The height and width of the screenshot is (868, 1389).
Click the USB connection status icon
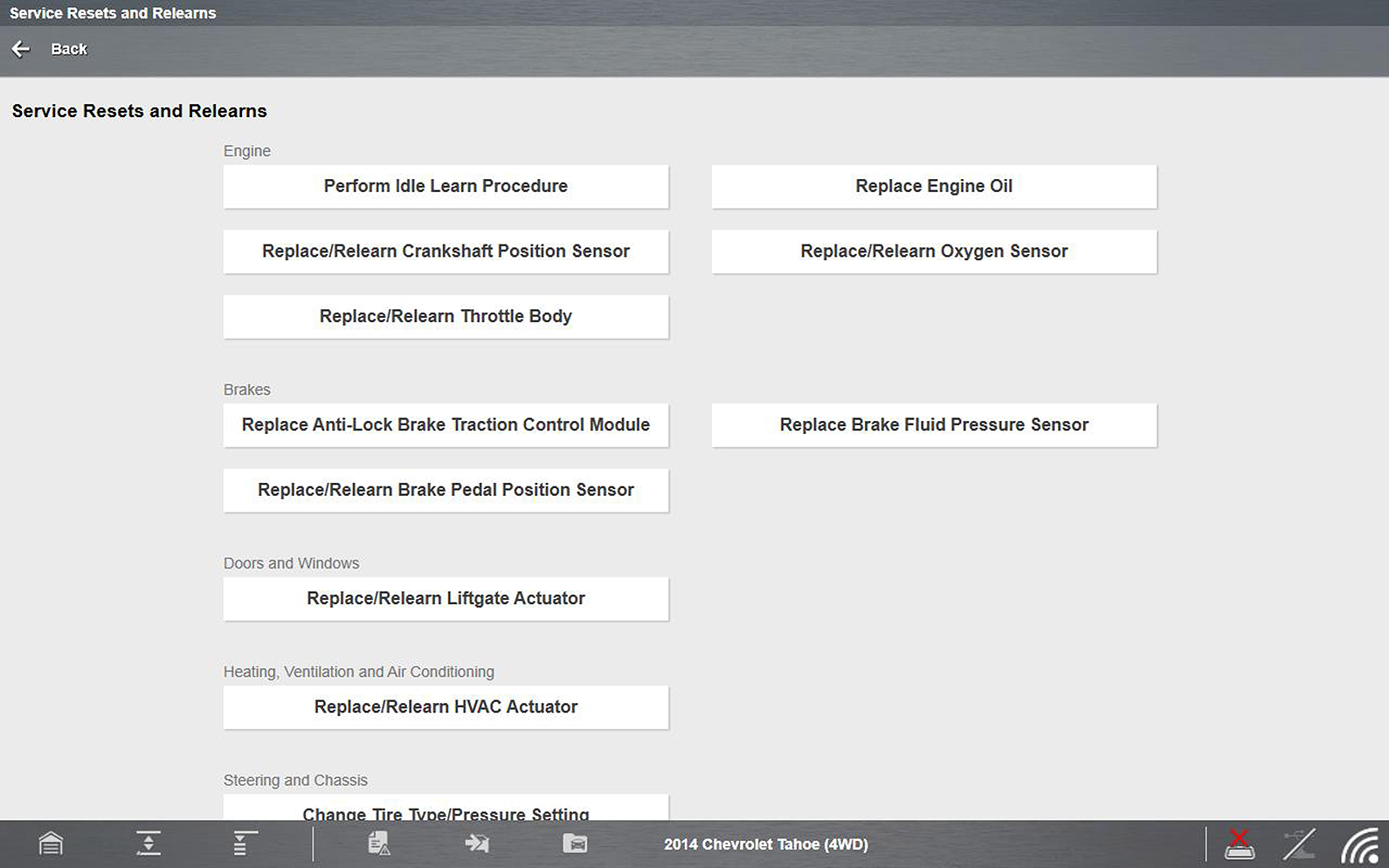pos(1299,844)
